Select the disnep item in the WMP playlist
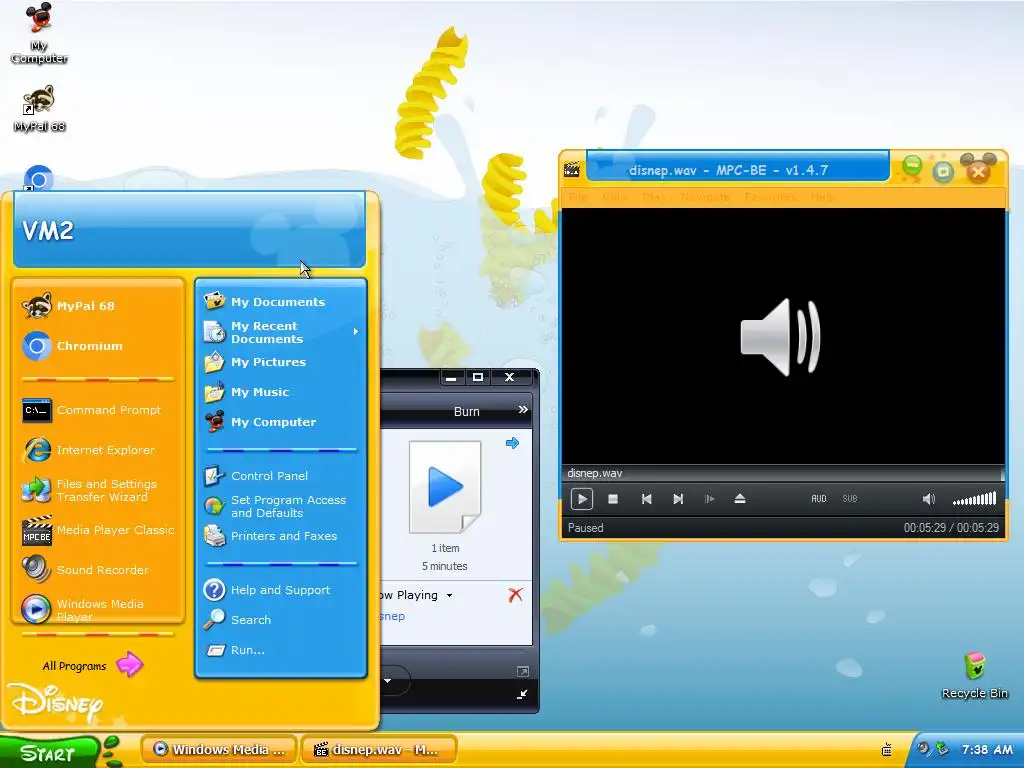 (x=392, y=616)
